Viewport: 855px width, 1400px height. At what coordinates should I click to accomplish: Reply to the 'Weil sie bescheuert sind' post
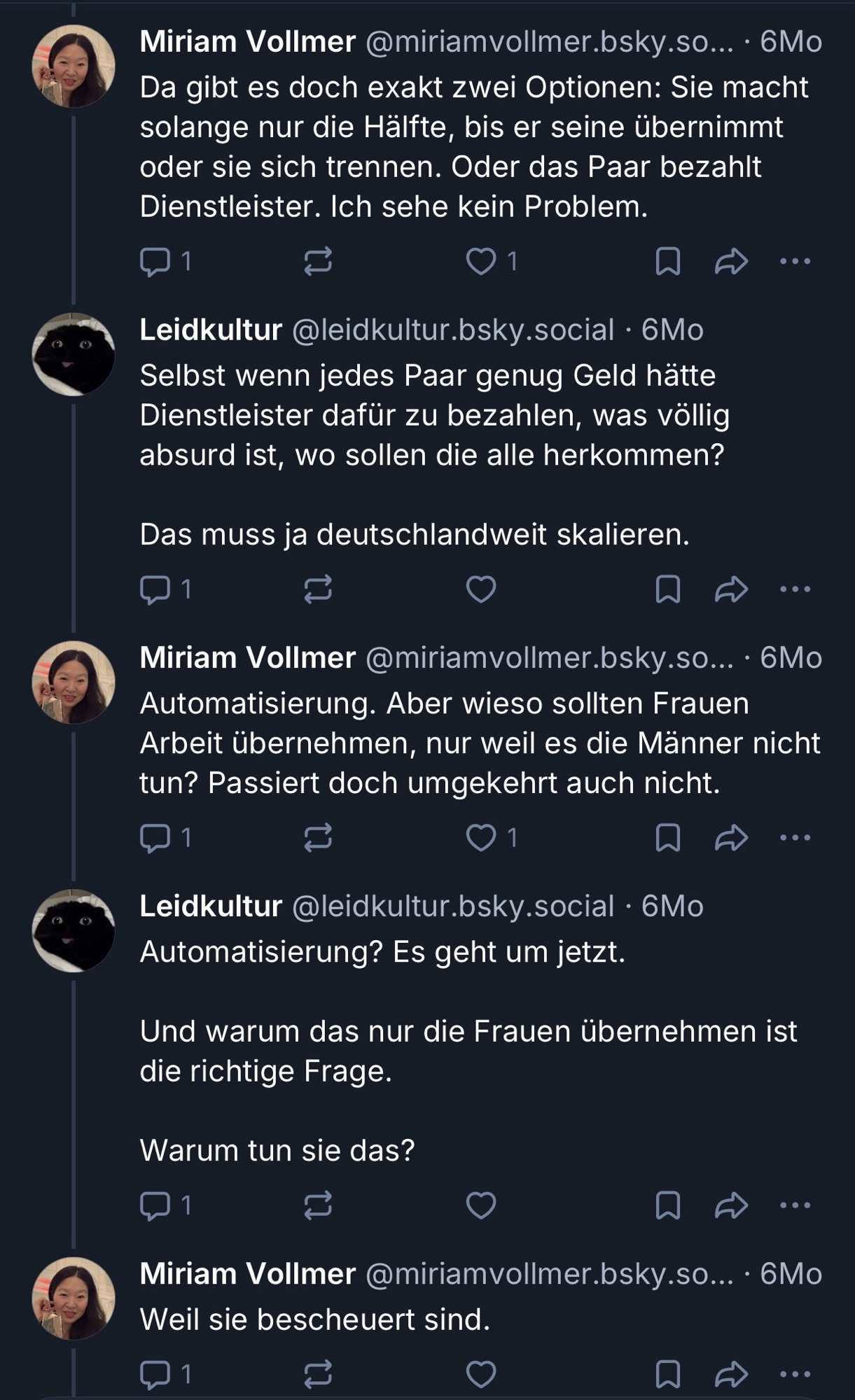pyautogui.click(x=155, y=1375)
